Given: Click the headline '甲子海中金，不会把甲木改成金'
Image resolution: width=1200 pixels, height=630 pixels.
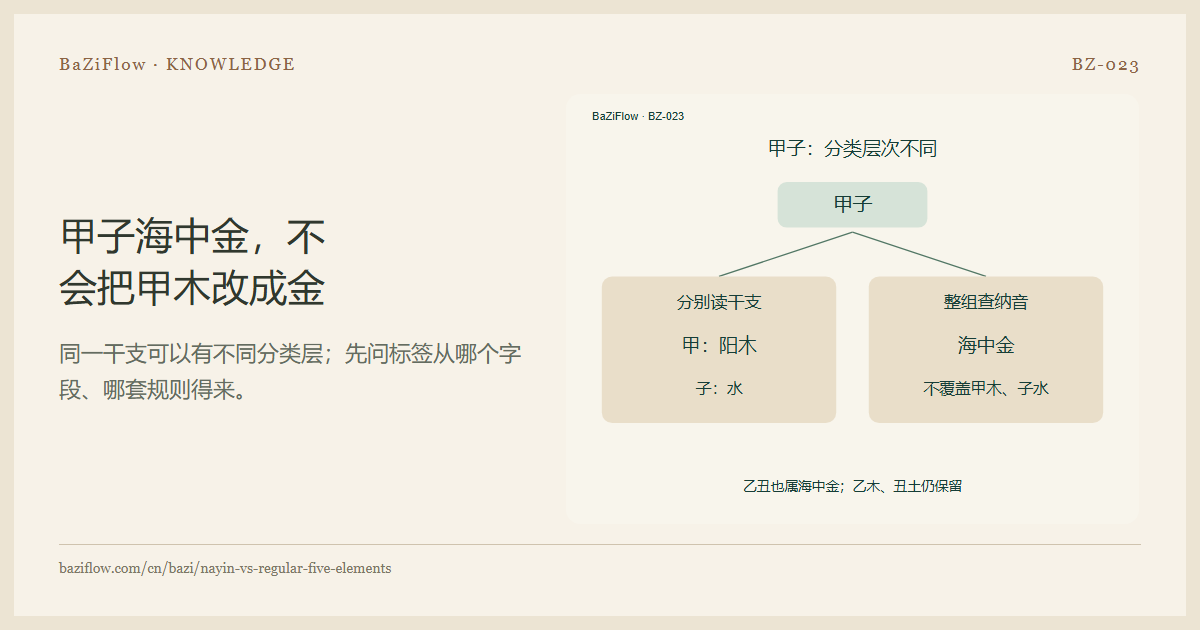Looking at the screenshot, I should pyautogui.click(x=193, y=263).
